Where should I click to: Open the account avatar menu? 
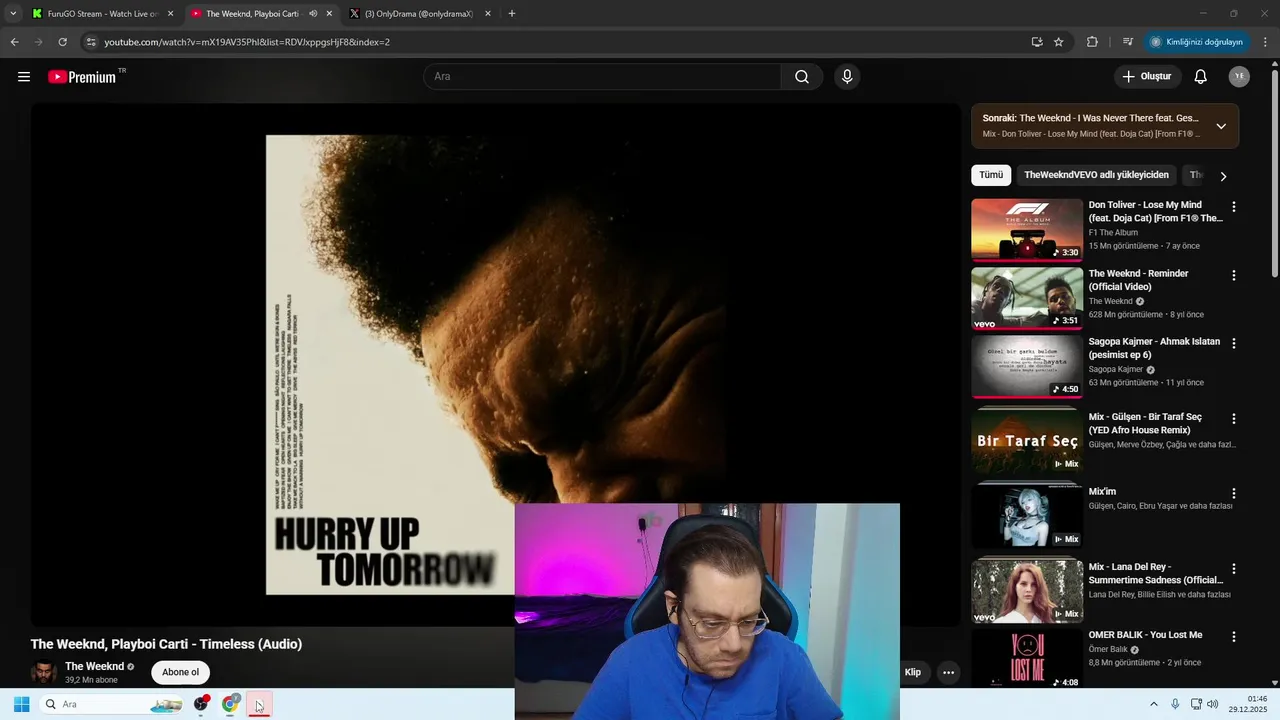pyautogui.click(x=1239, y=77)
